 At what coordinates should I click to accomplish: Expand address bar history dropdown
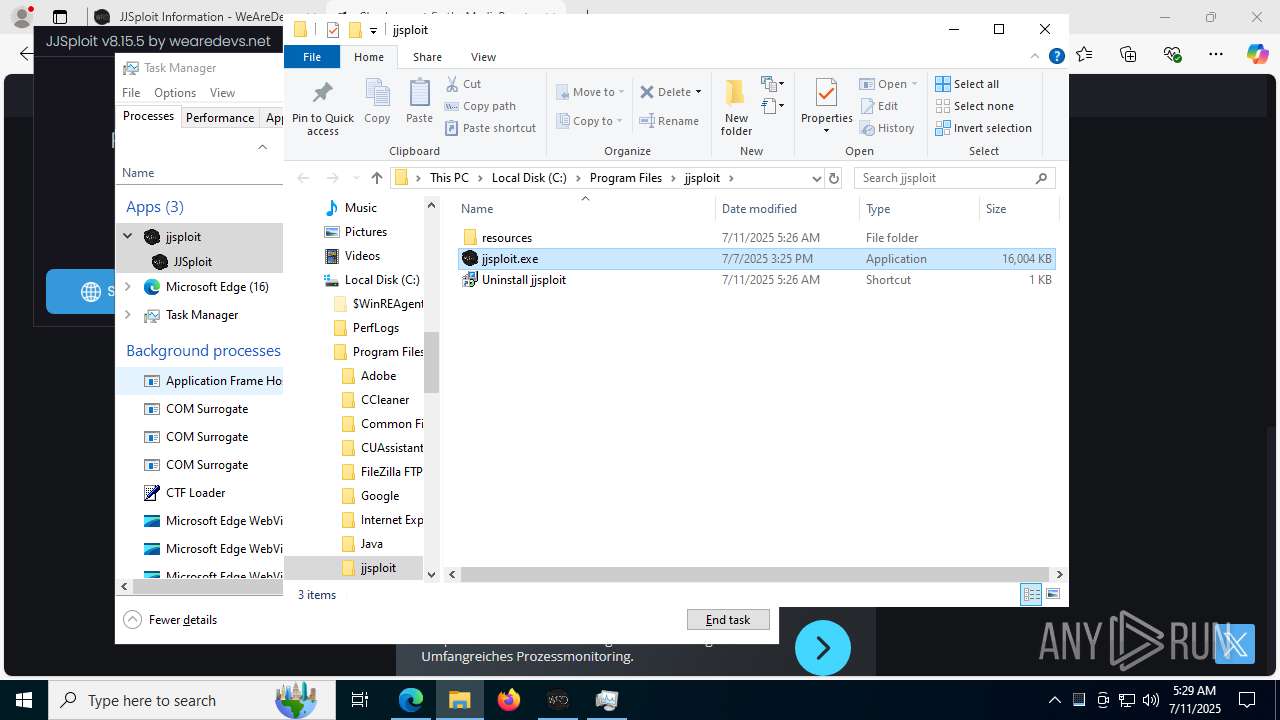click(816, 178)
